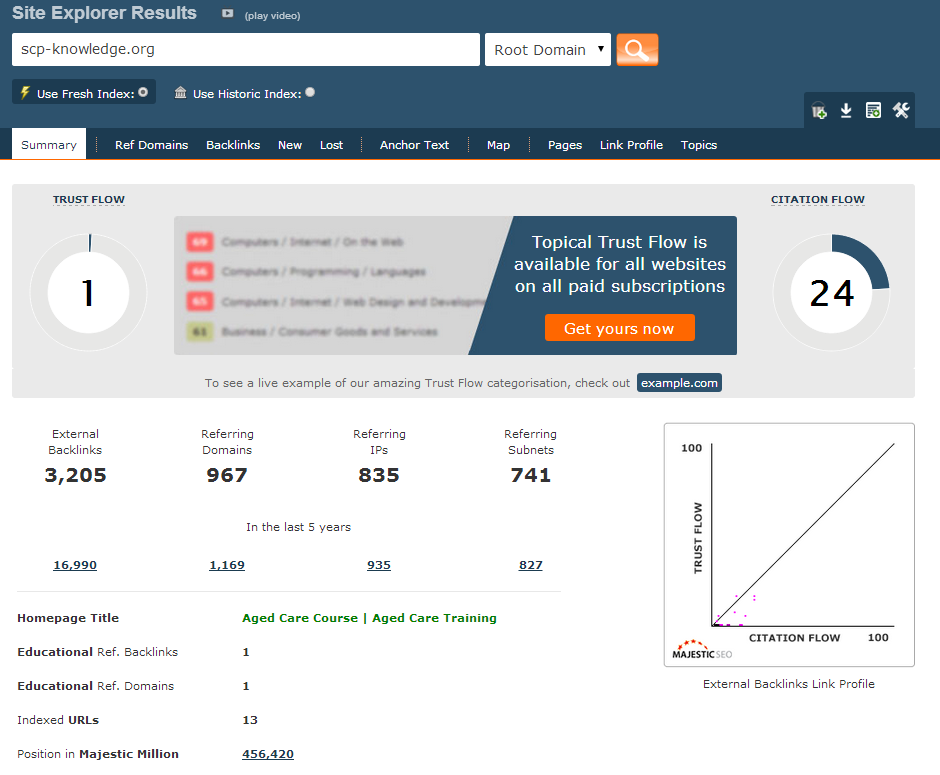This screenshot has height=775, width=940.
Task: Click the CITATION FLOW heading link
Action: (x=818, y=200)
